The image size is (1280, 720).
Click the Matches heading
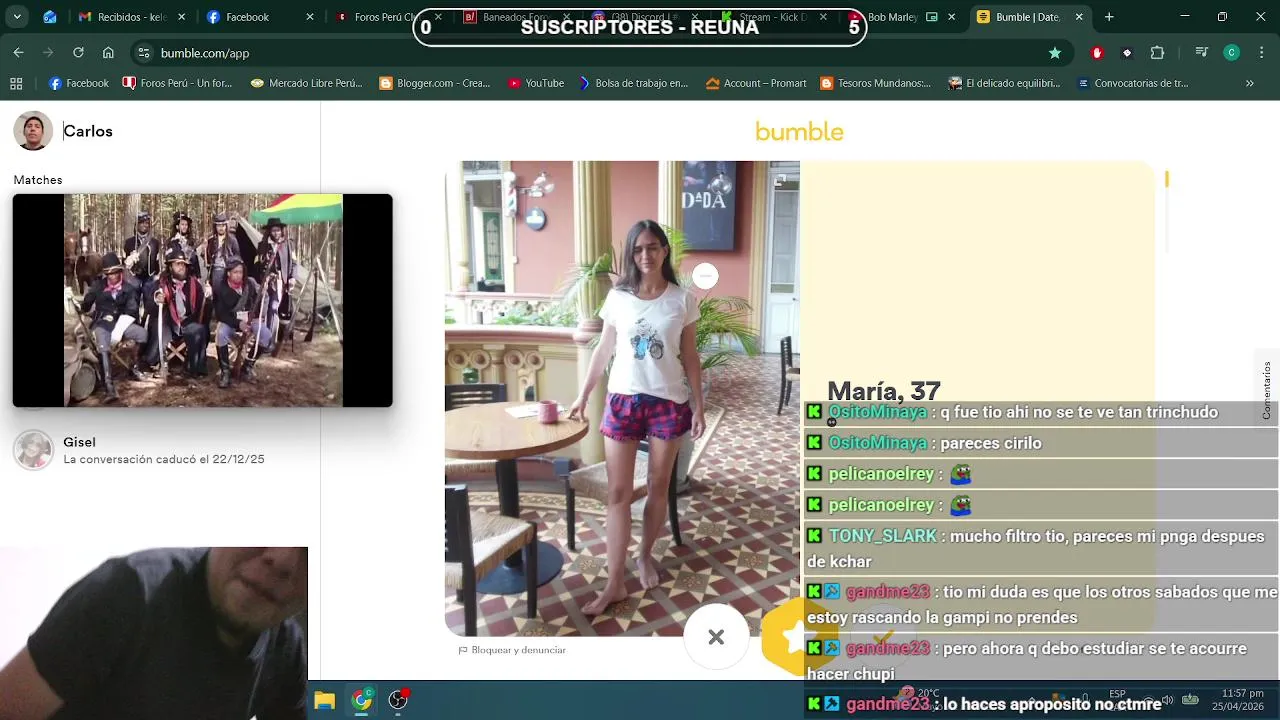coord(38,180)
